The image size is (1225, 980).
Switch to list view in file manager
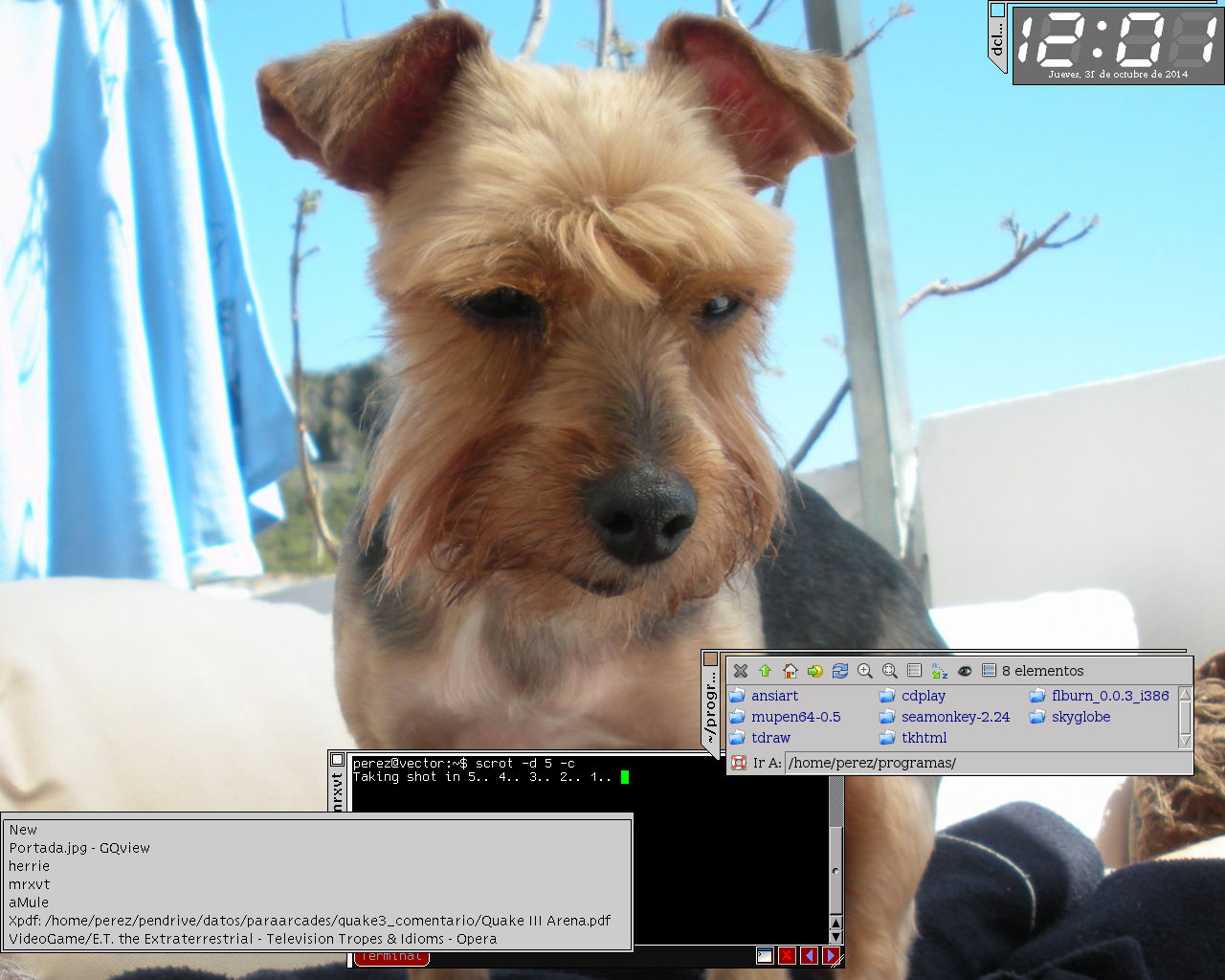click(914, 671)
